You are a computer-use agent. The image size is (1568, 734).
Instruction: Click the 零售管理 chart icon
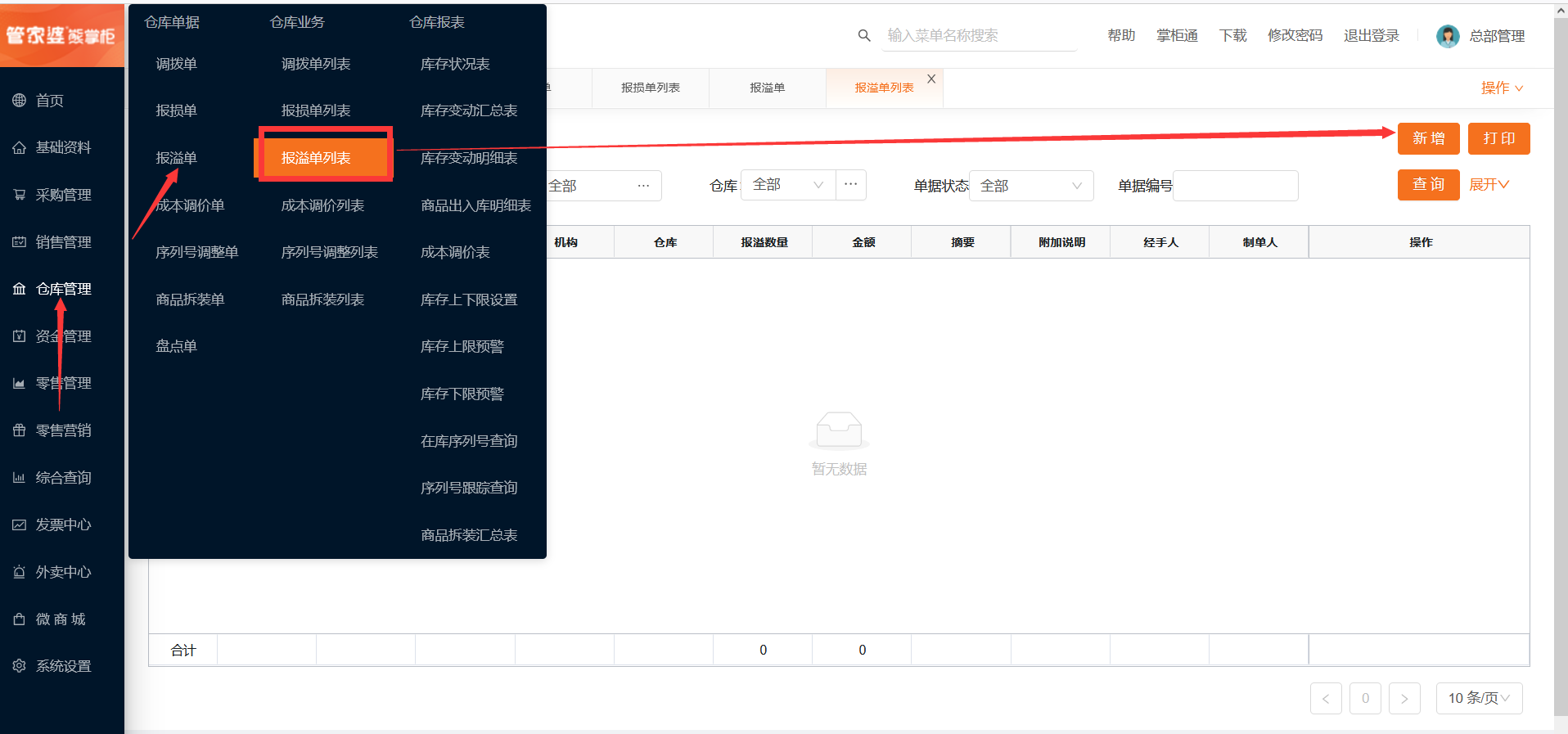[x=19, y=383]
